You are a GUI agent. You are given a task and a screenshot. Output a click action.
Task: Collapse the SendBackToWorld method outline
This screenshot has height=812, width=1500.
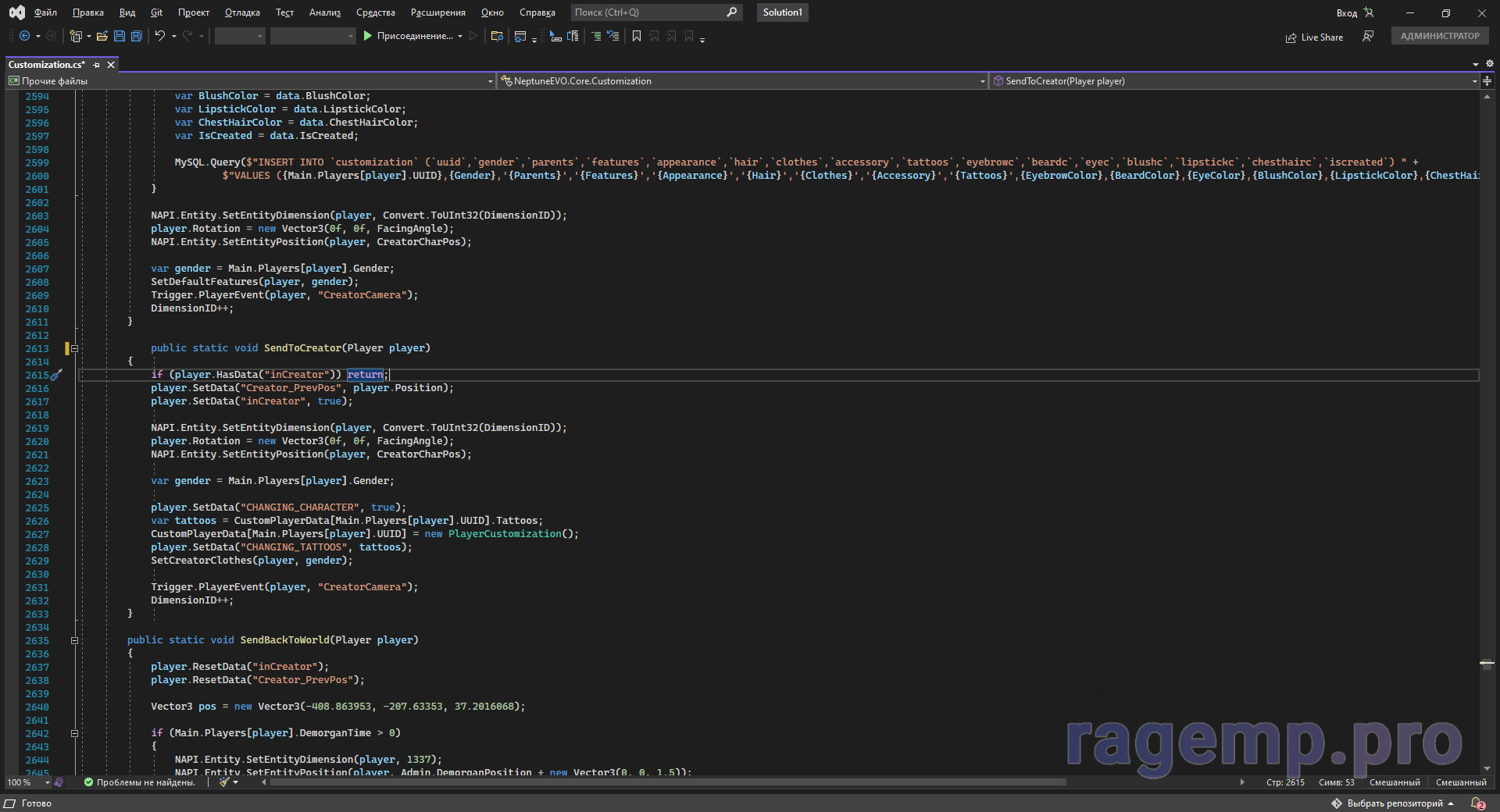(75, 640)
